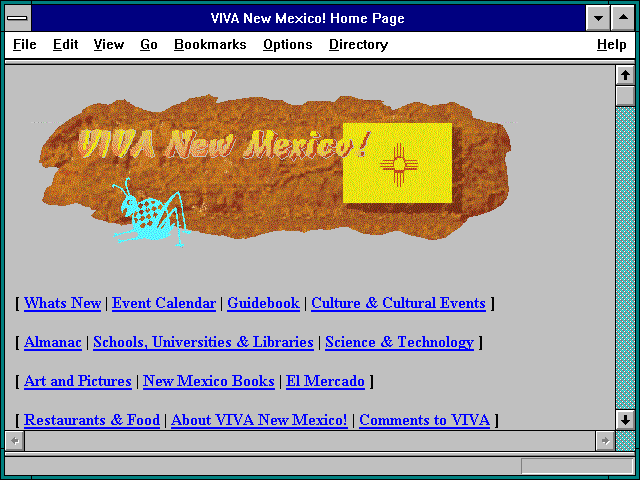Image resolution: width=640 pixels, height=480 pixels.
Task: Open Schools, Universities & Libraries link
Action: coord(203,342)
